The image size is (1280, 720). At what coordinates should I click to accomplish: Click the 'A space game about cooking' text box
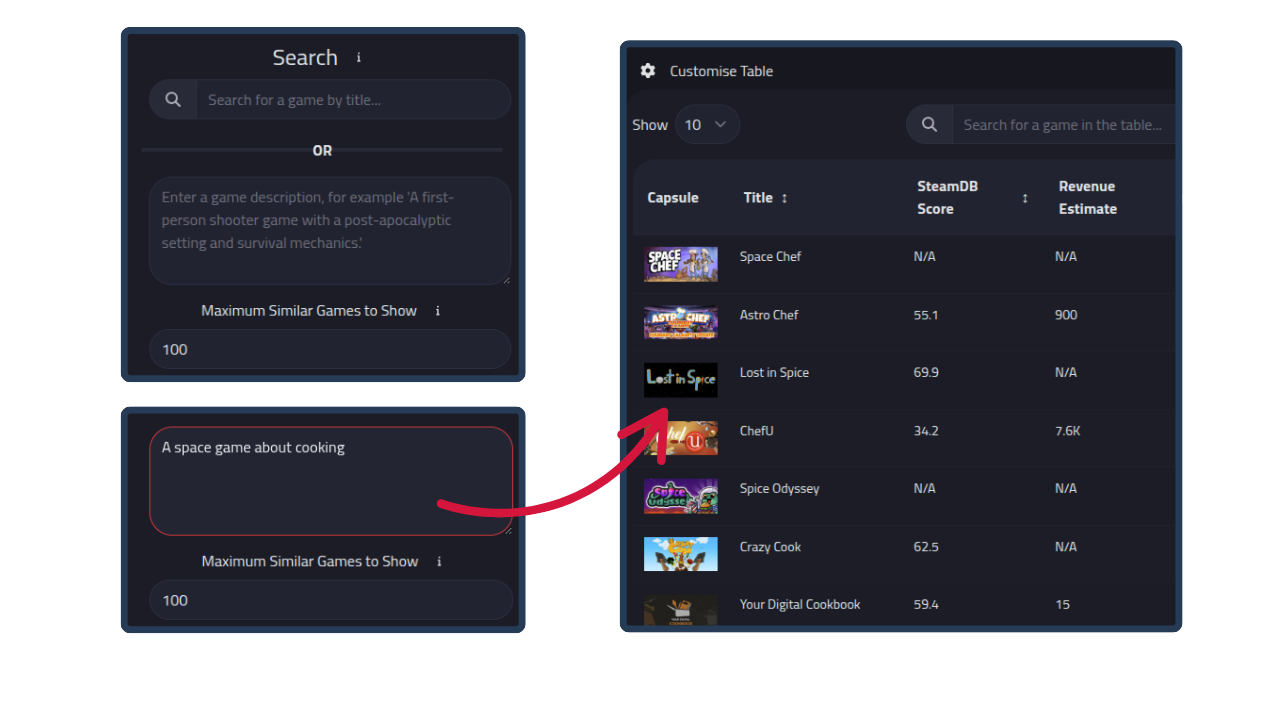[330, 481]
